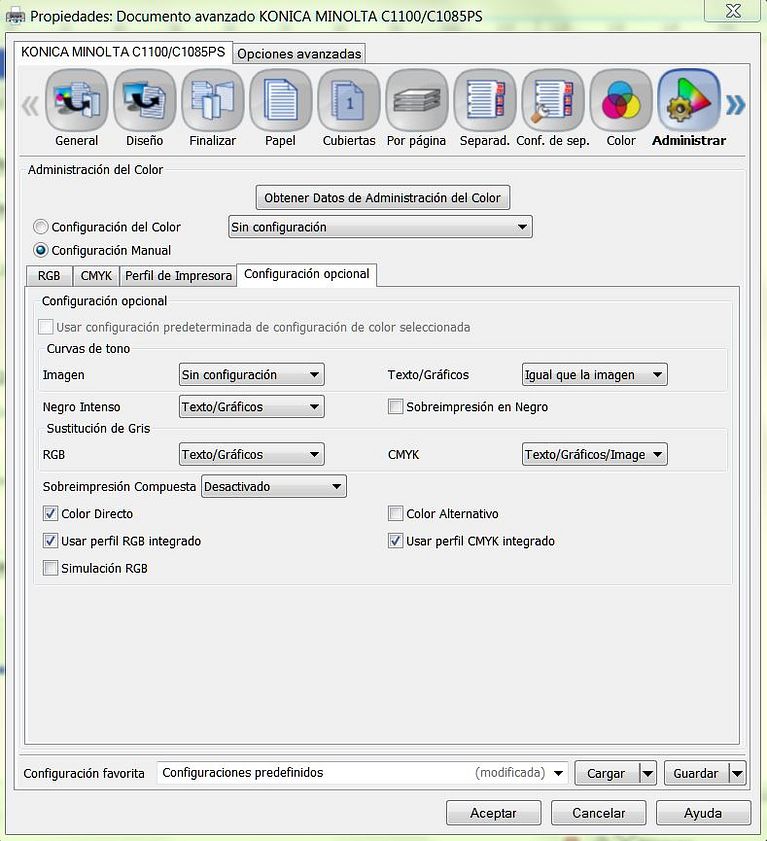Open the General settings icon

[x=77, y=101]
